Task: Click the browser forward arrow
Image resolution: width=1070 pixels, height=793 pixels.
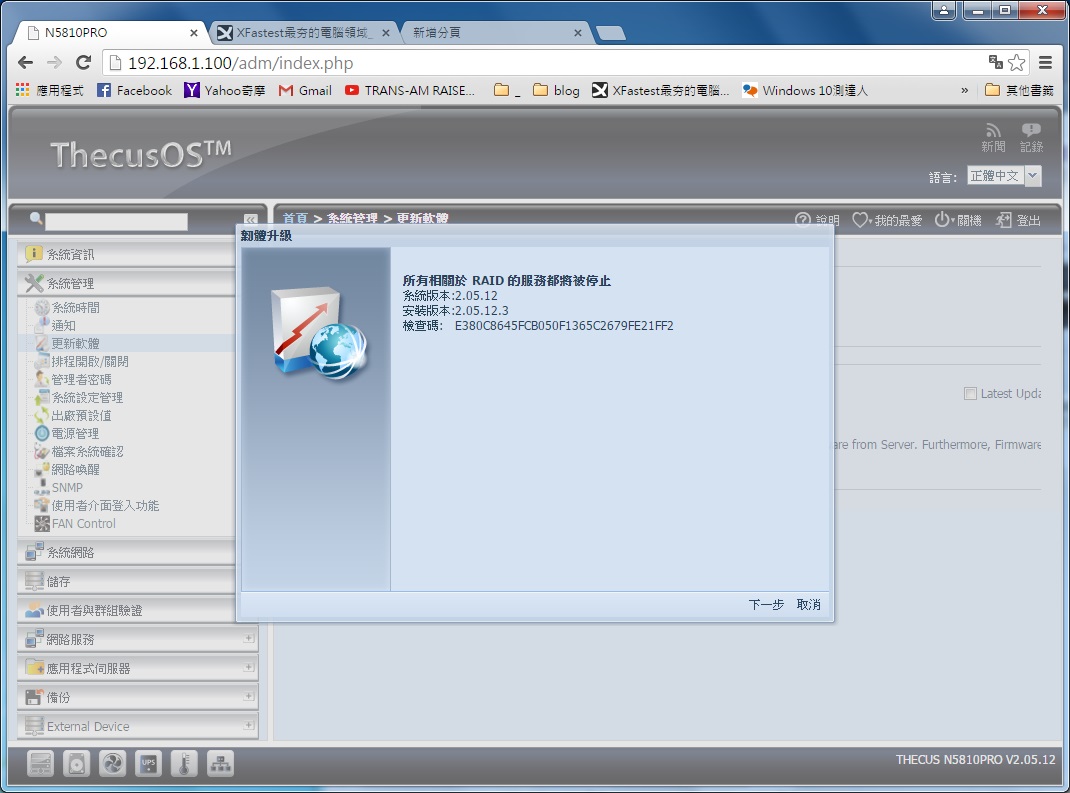Action: click(55, 63)
